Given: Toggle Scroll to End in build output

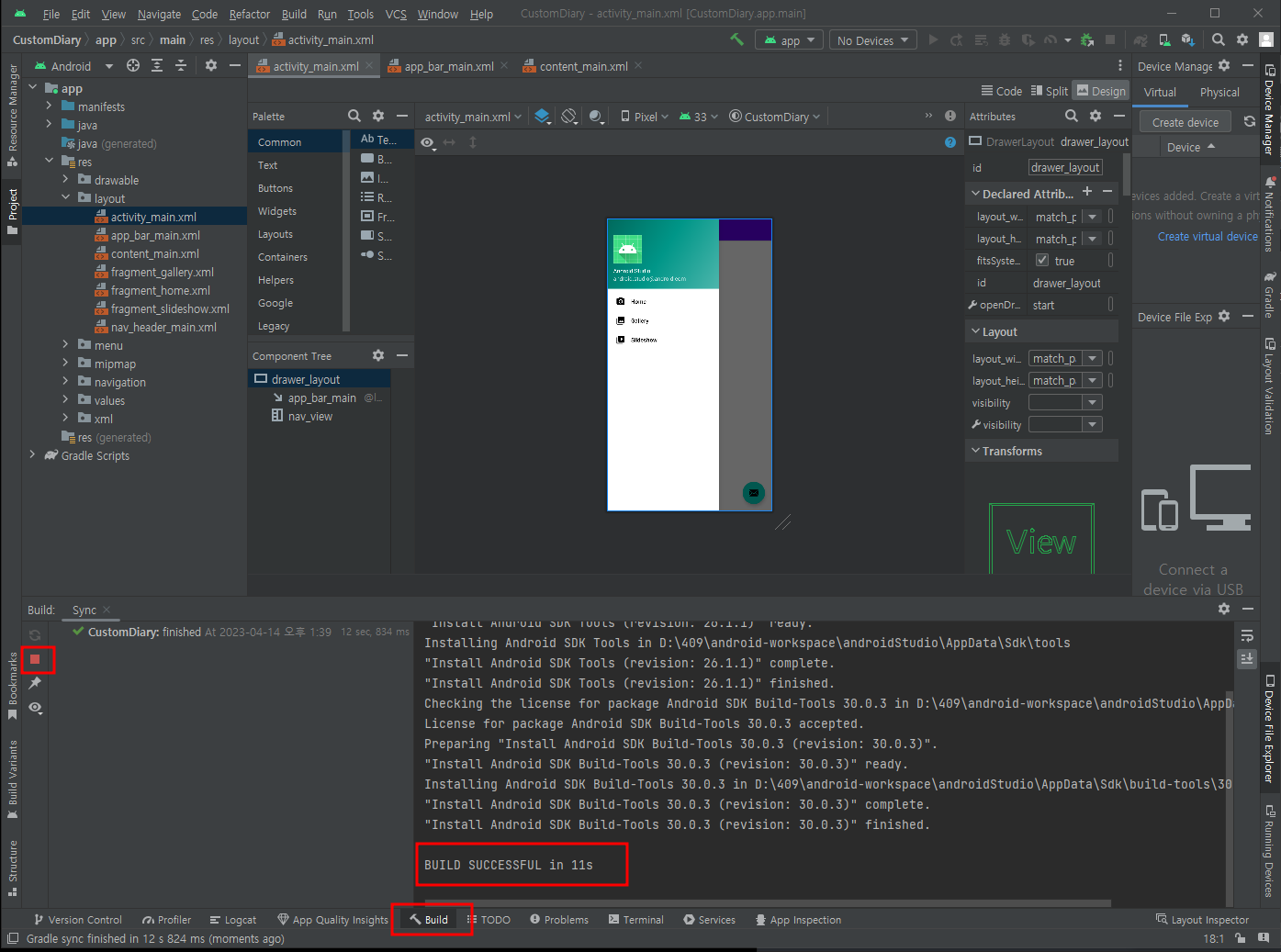Looking at the screenshot, I should [x=1247, y=658].
